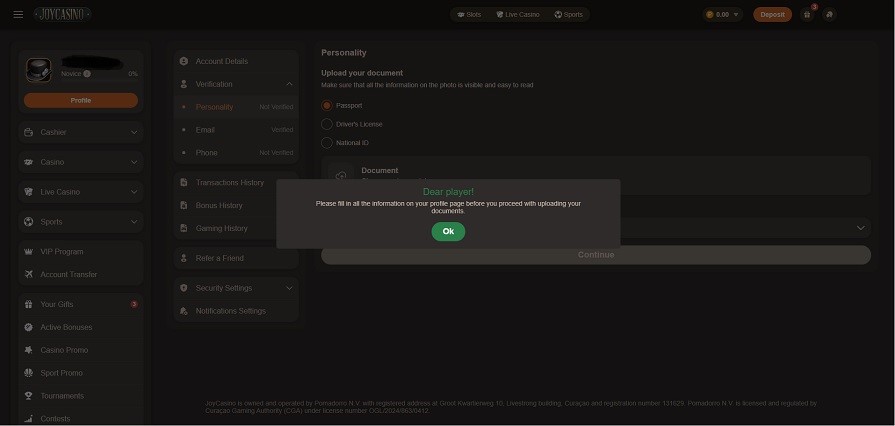
Task: Click the Verification user icon
Action: 184,84
